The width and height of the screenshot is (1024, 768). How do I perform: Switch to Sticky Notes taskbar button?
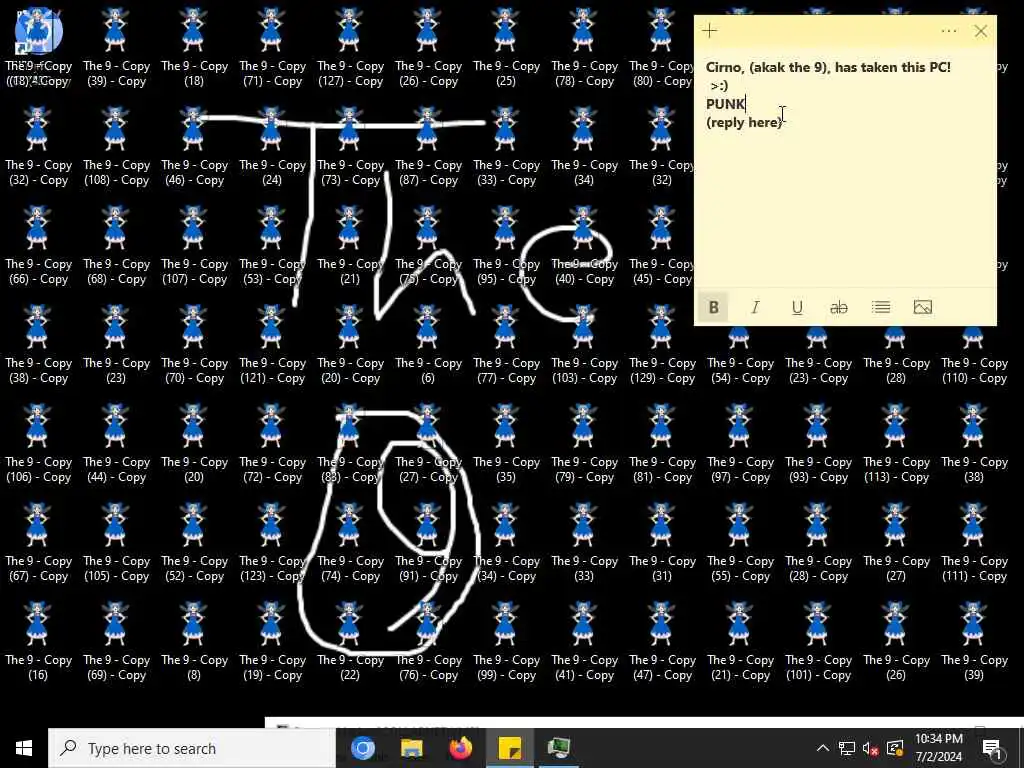[509, 748]
